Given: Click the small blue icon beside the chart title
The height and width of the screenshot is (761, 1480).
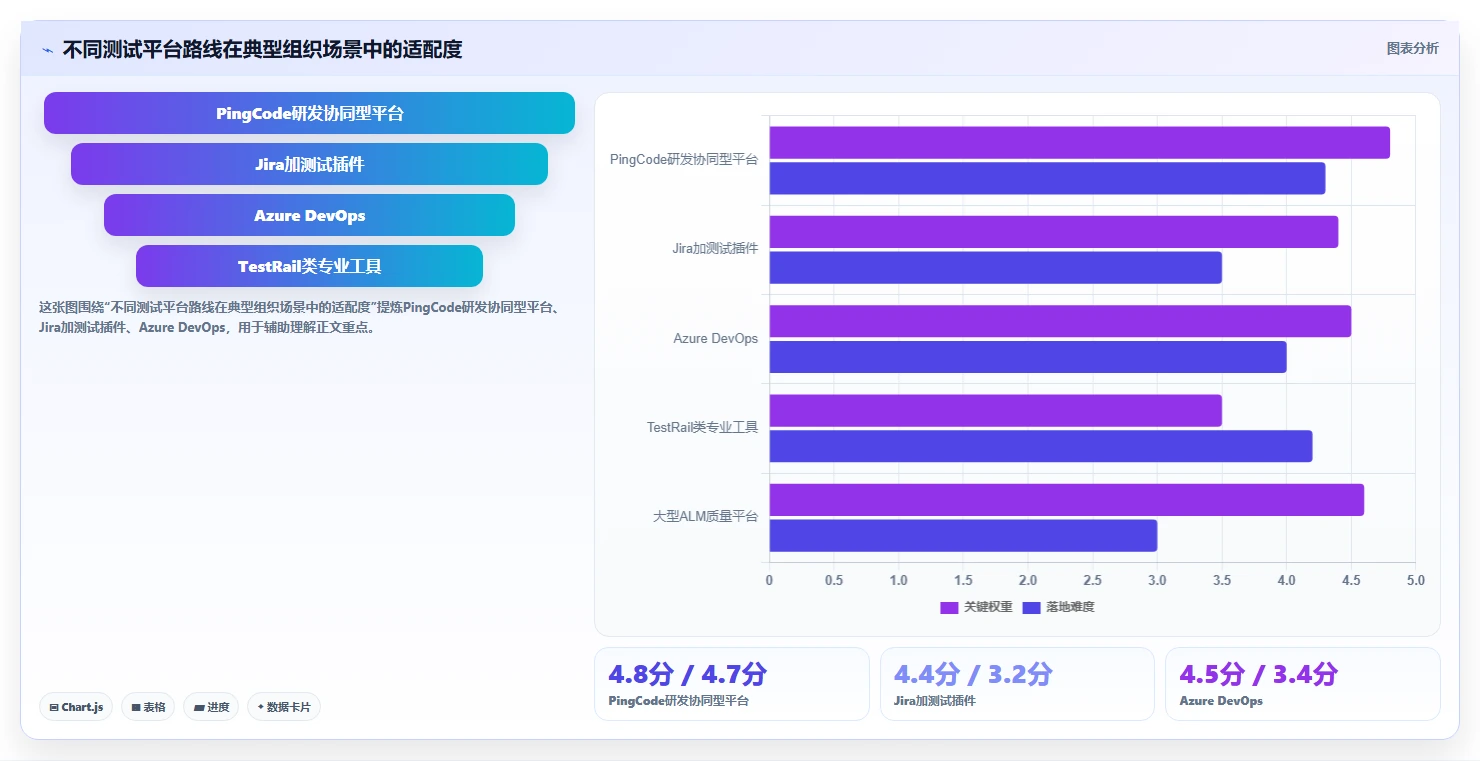Looking at the screenshot, I should pyautogui.click(x=47, y=50).
